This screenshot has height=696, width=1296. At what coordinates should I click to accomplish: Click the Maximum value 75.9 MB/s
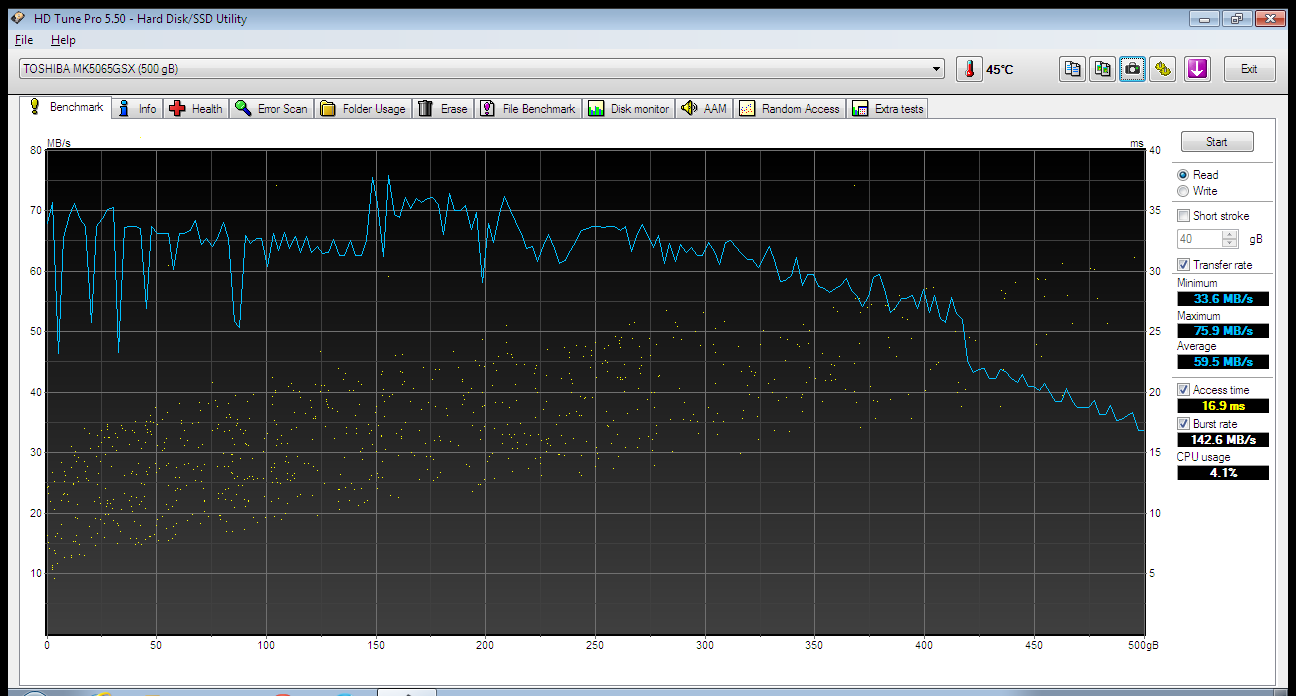1223,331
